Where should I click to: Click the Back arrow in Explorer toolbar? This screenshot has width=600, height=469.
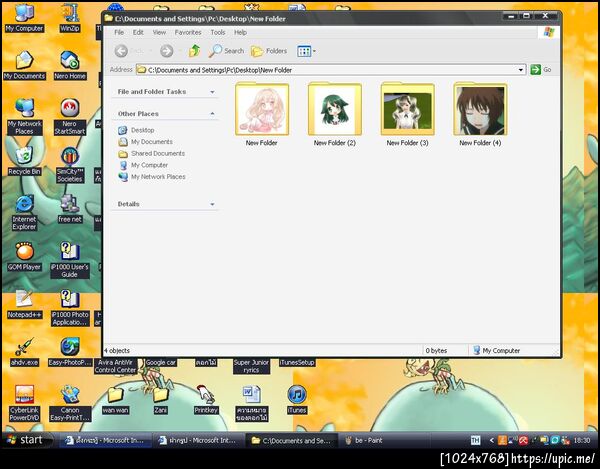121,51
